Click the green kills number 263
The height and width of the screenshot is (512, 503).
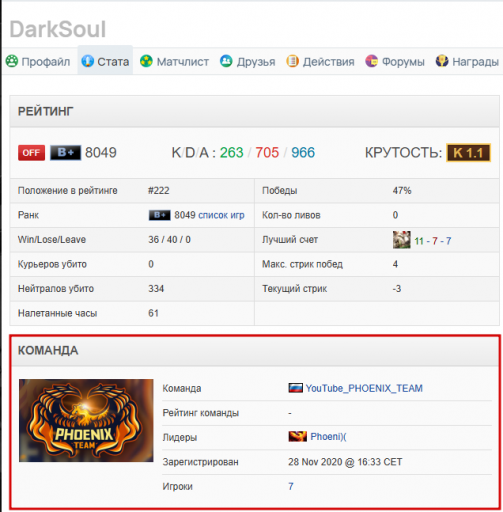[x=232, y=153]
